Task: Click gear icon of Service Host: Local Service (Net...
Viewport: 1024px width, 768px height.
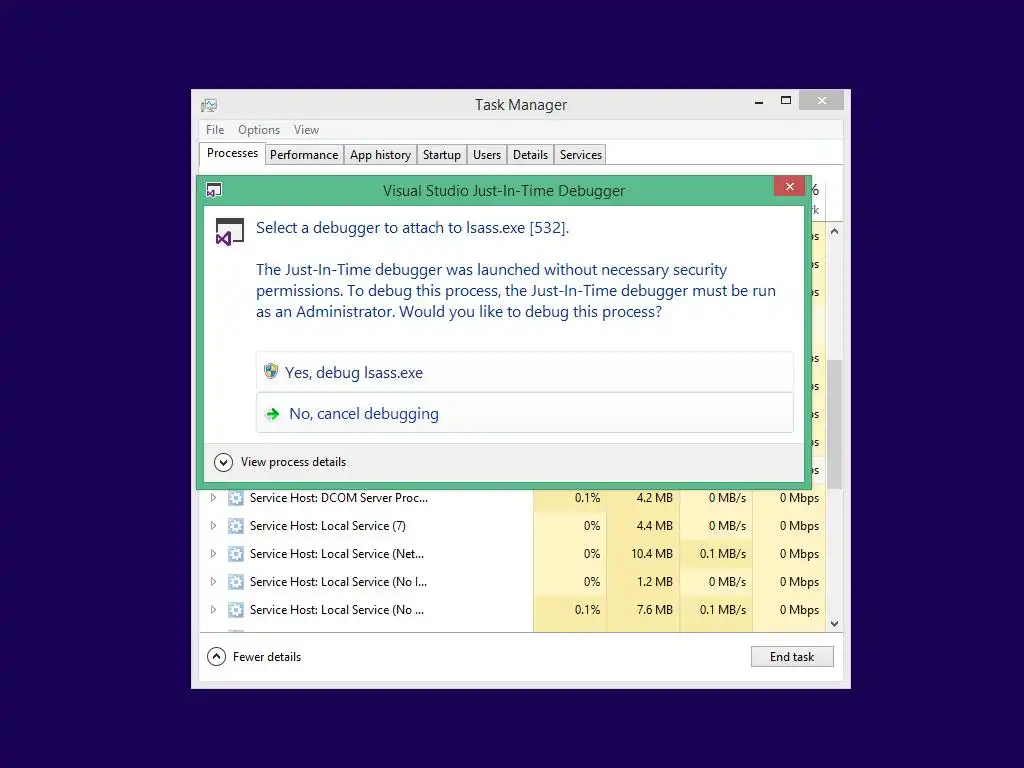Action: pos(236,554)
